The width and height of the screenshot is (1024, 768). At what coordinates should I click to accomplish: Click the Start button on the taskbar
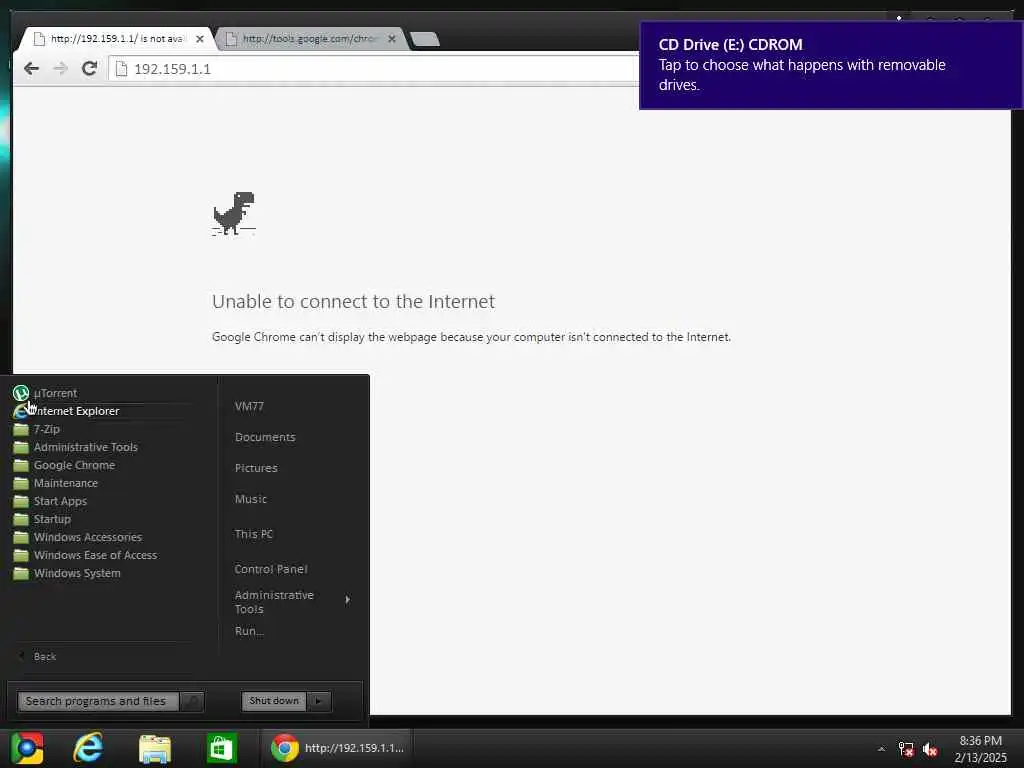[x=27, y=748]
